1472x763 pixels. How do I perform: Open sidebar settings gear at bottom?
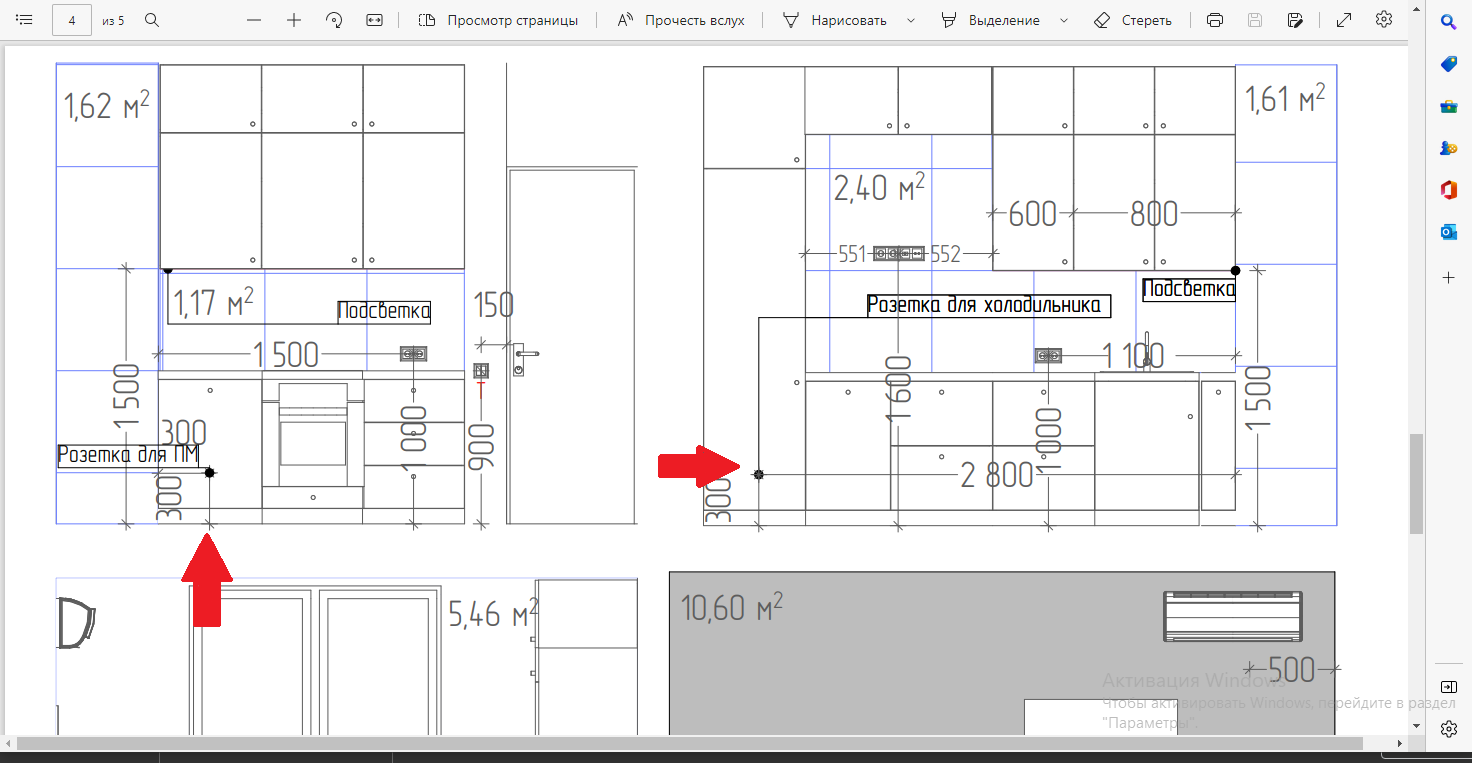[1448, 729]
